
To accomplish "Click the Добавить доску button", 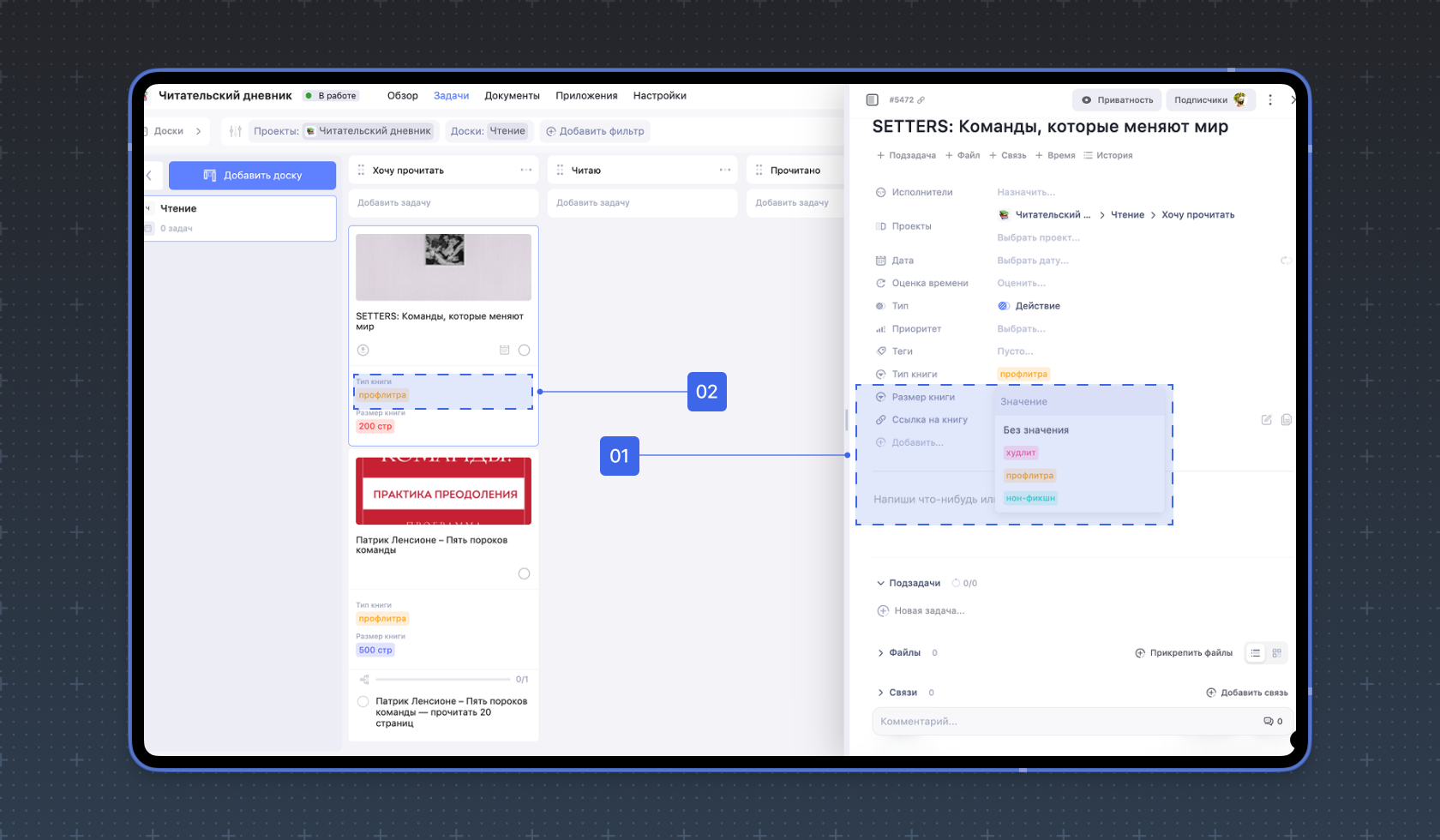I will point(252,175).
